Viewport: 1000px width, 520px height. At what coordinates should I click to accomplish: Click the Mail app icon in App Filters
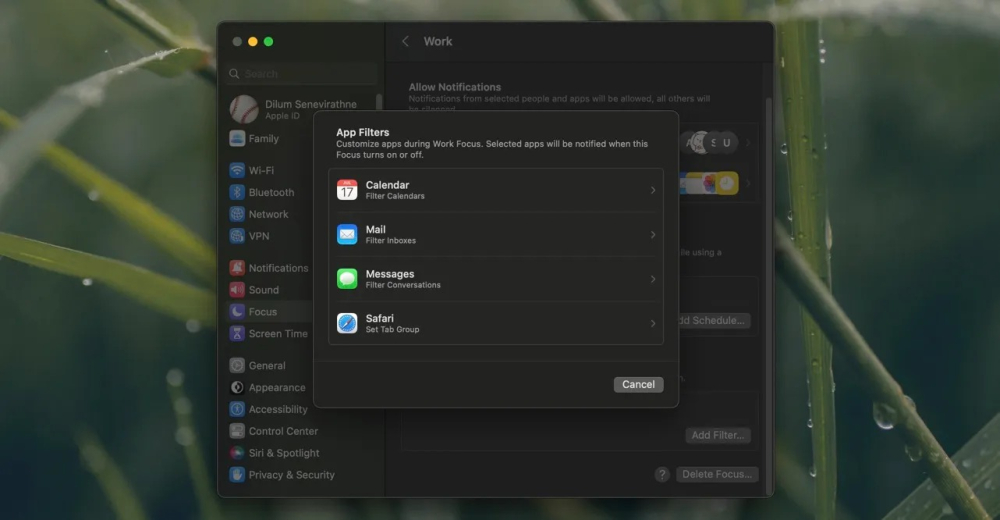(x=347, y=234)
